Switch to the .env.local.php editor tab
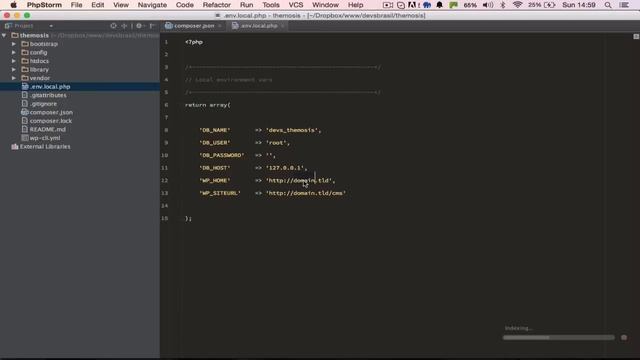This screenshot has width=640, height=360. pos(259,26)
